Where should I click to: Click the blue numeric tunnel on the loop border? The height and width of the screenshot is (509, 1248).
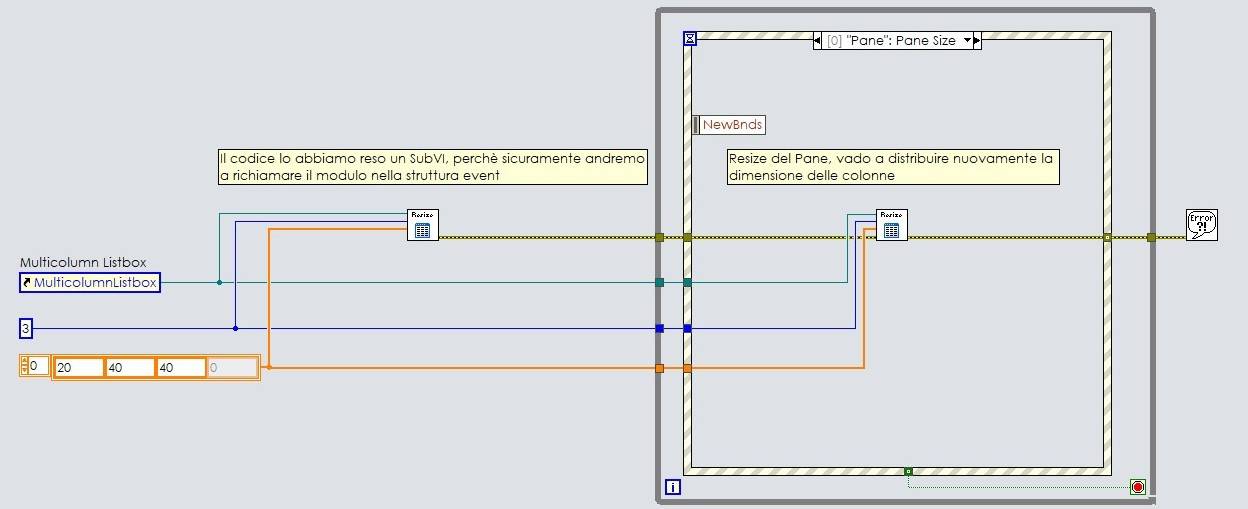point(659,328)
